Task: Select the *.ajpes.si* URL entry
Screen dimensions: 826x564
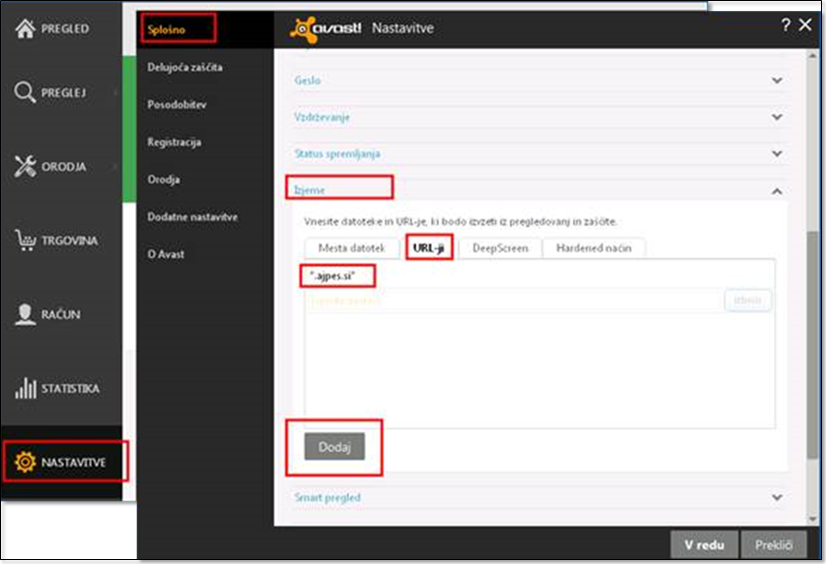Action: (332, 275)
